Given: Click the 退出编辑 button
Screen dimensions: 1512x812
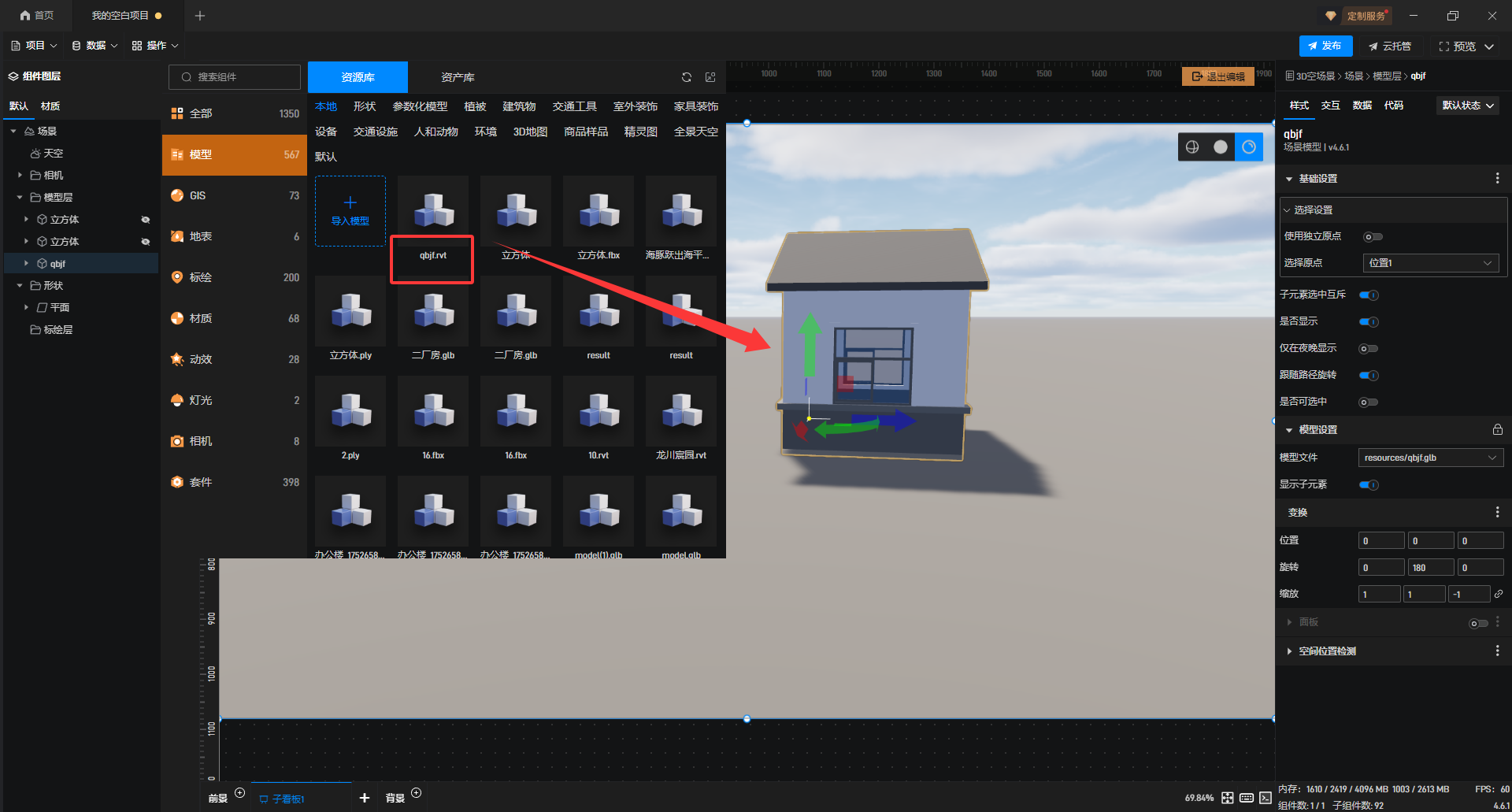Looking at the screenshot, I should pos(1218,76).
